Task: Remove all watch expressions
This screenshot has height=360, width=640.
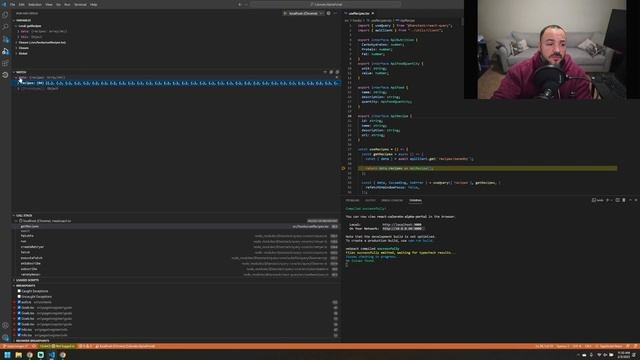Action: tap(337, 72)
